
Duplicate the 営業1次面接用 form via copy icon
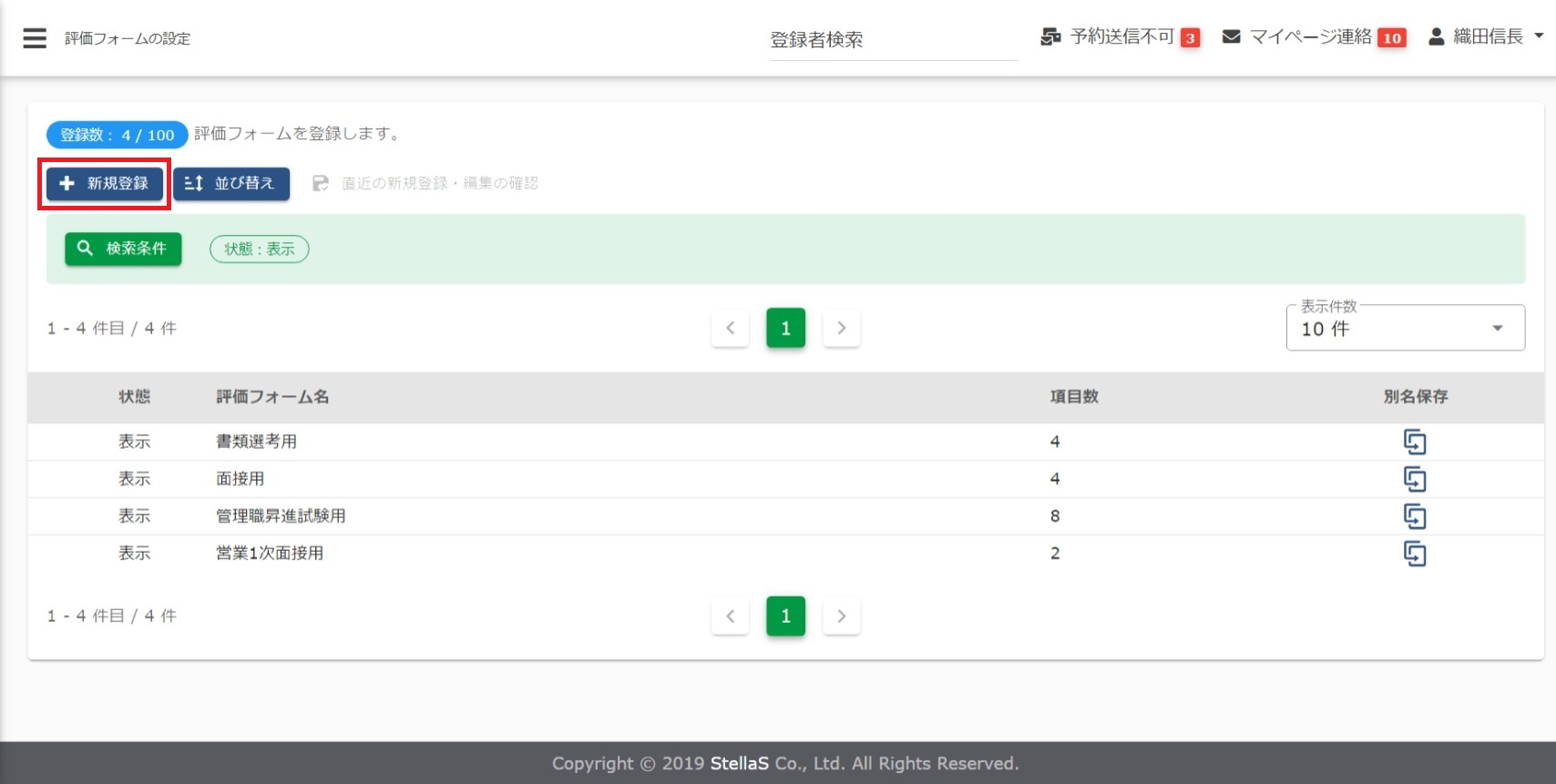click(x=1414, y=554)
